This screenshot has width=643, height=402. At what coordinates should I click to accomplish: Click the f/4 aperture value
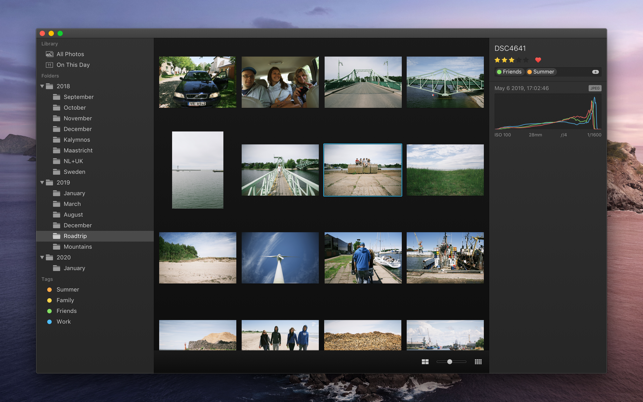564,135
